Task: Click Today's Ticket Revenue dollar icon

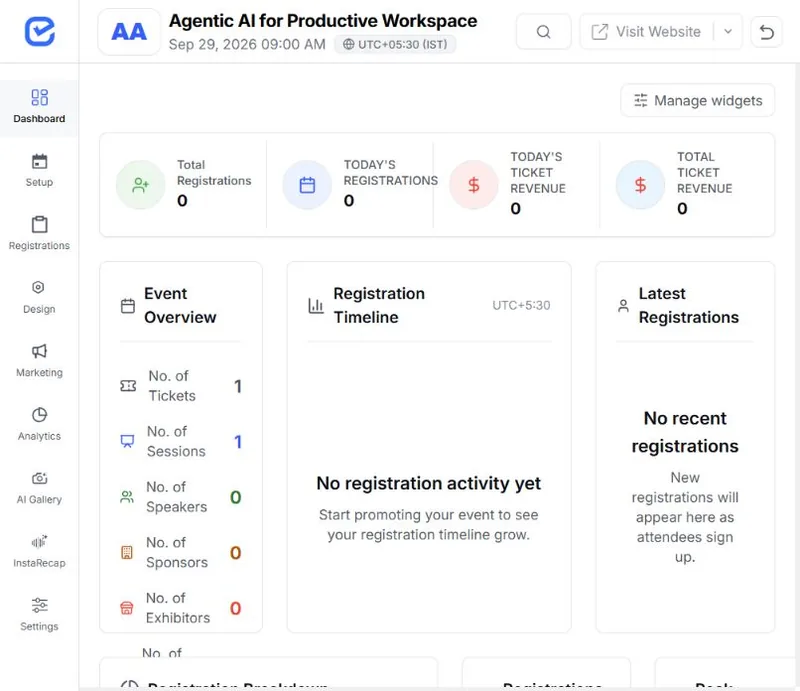Action: (x=473, y=185)
